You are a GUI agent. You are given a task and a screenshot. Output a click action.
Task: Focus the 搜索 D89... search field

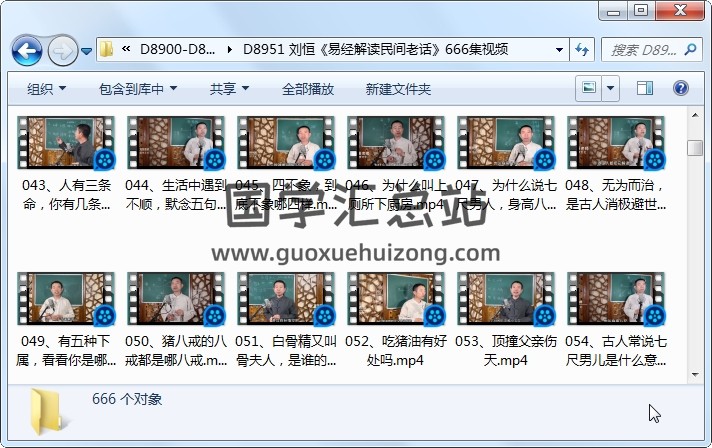[x=643, y=49]
